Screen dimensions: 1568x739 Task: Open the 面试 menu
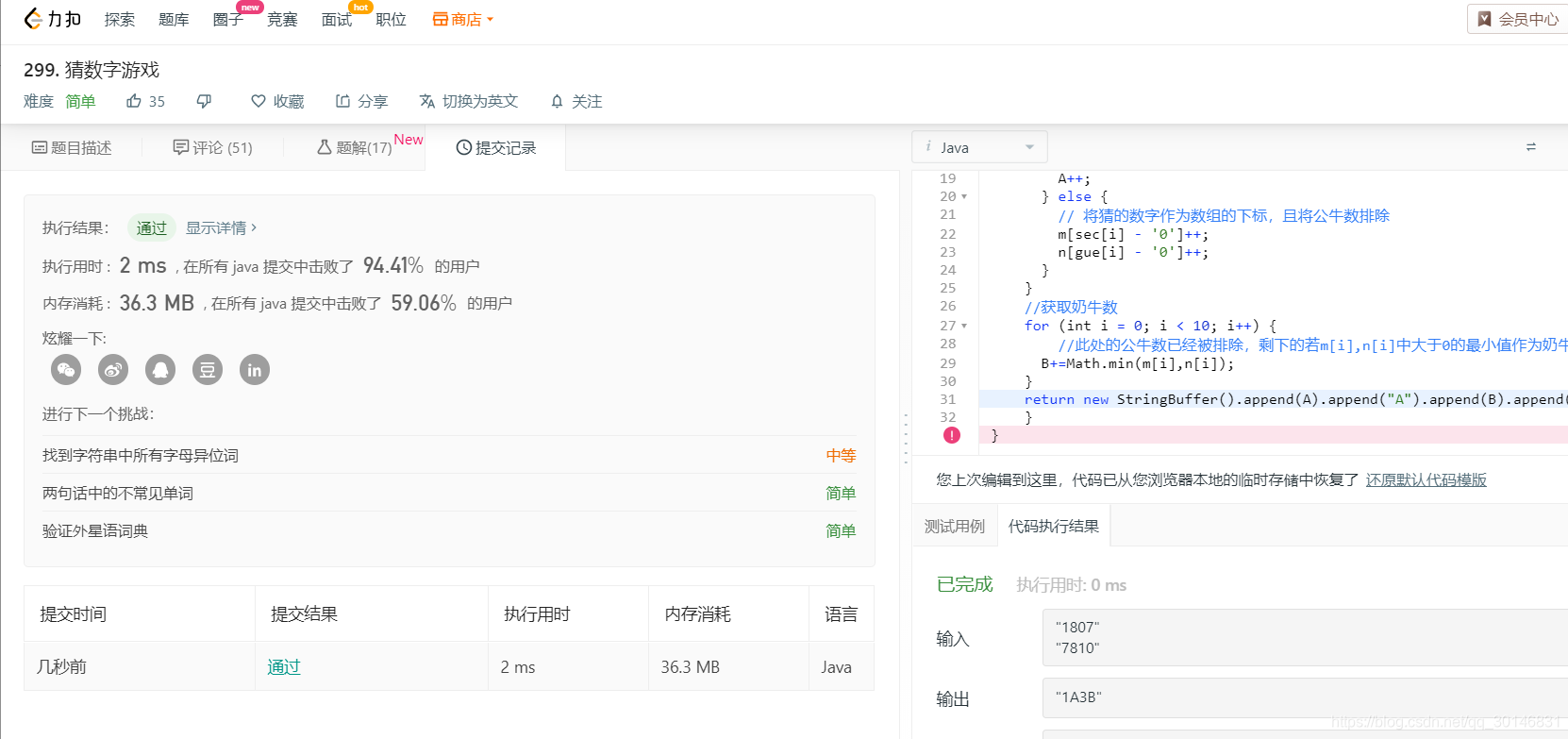337,20
